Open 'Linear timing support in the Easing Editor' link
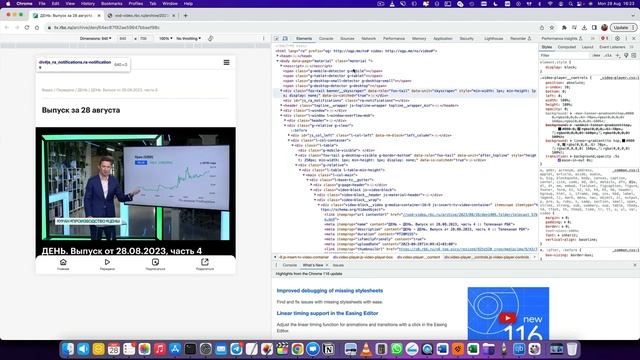Screen dimensions: 640x360 [327, 313]
